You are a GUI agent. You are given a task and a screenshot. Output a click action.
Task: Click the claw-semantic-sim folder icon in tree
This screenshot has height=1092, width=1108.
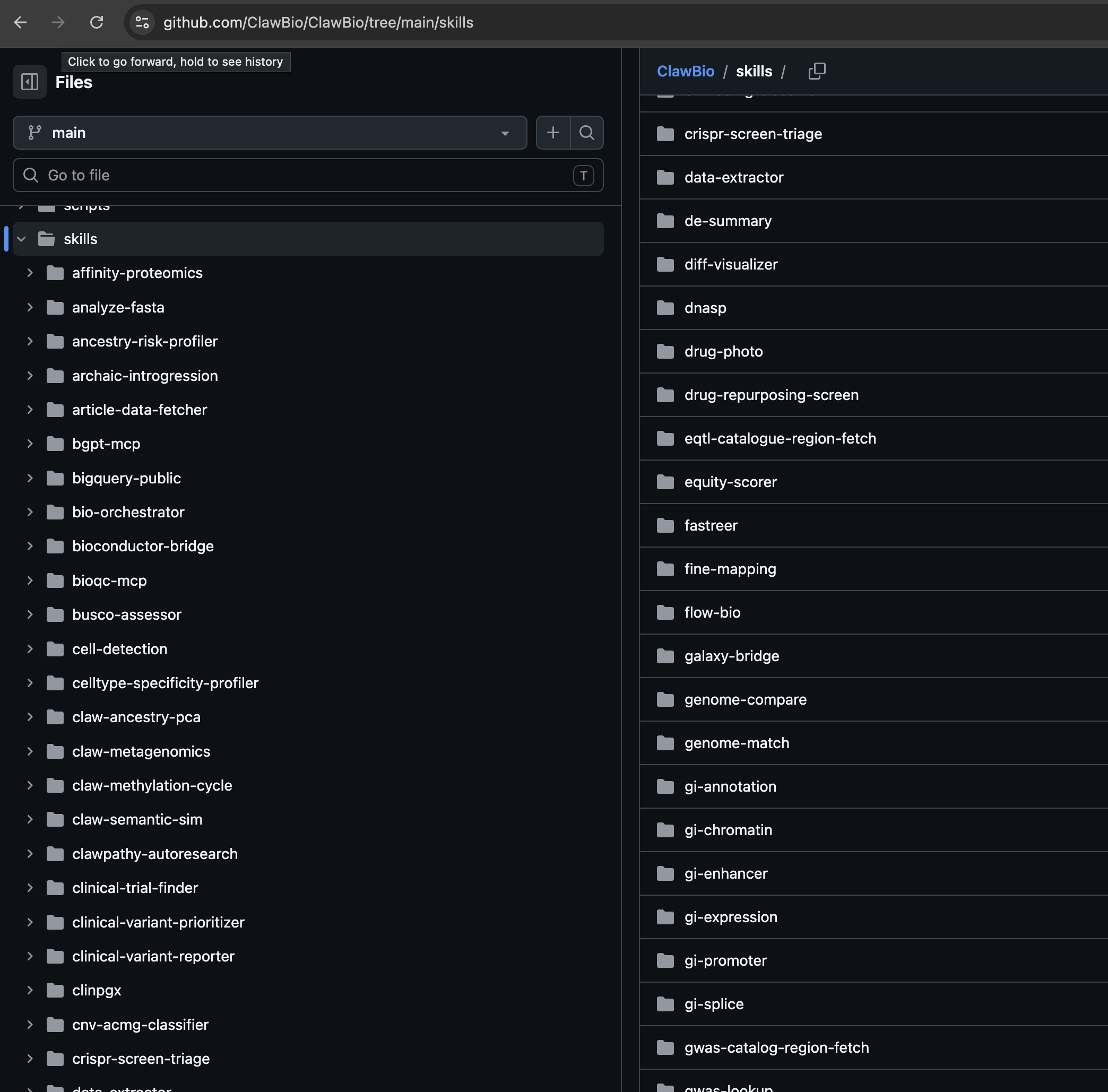[55, 820]
